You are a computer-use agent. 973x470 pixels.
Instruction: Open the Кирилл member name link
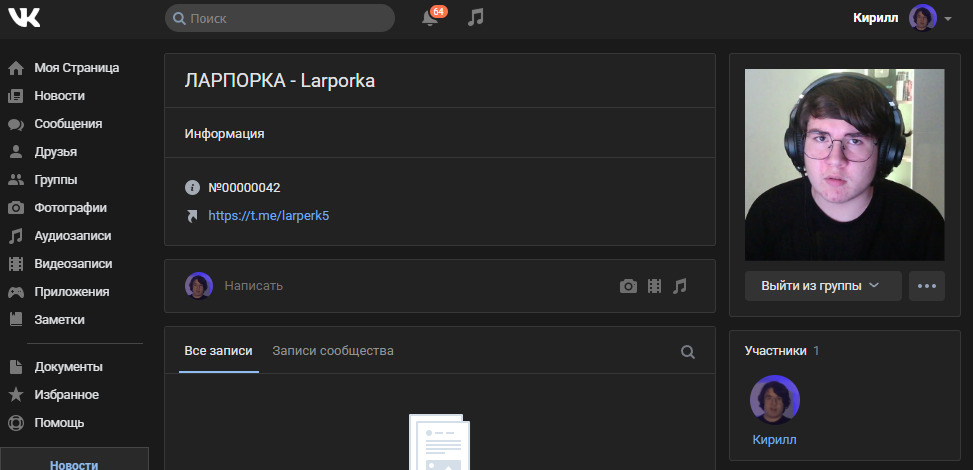[x=774, y=440]
